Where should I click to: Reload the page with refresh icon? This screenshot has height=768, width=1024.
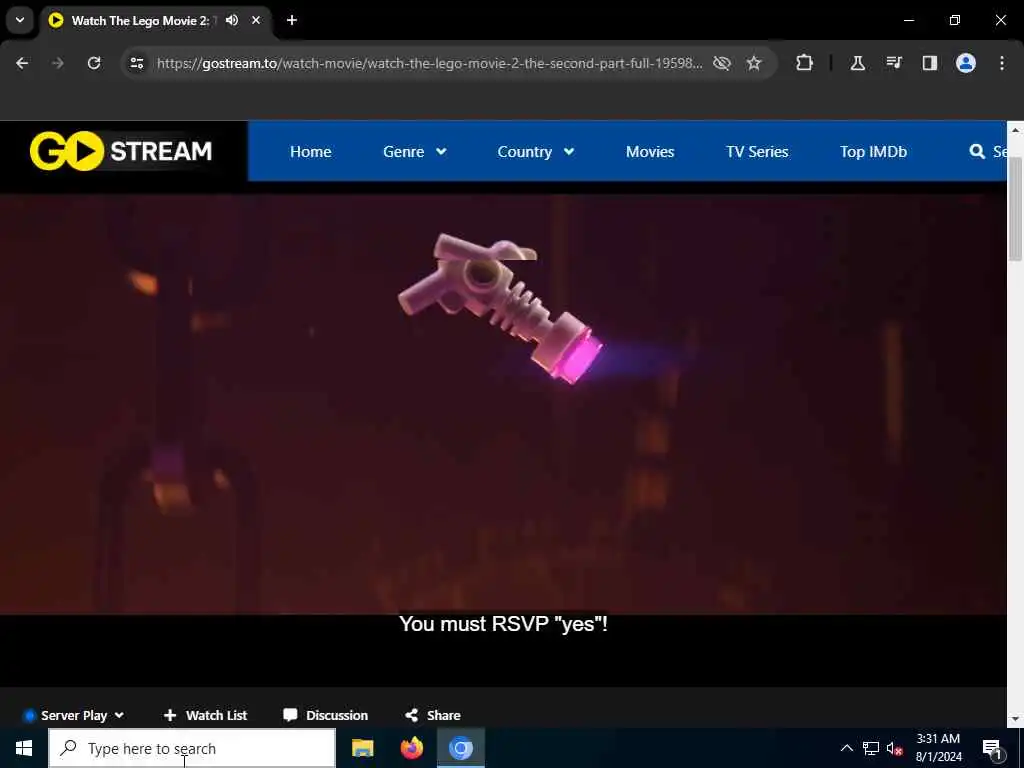[94, 63]
